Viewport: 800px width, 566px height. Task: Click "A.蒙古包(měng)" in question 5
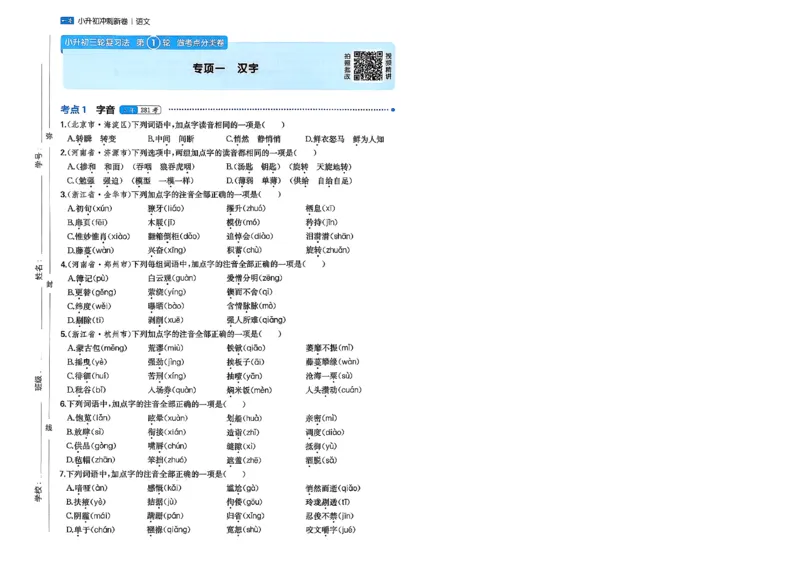point(97,348)
